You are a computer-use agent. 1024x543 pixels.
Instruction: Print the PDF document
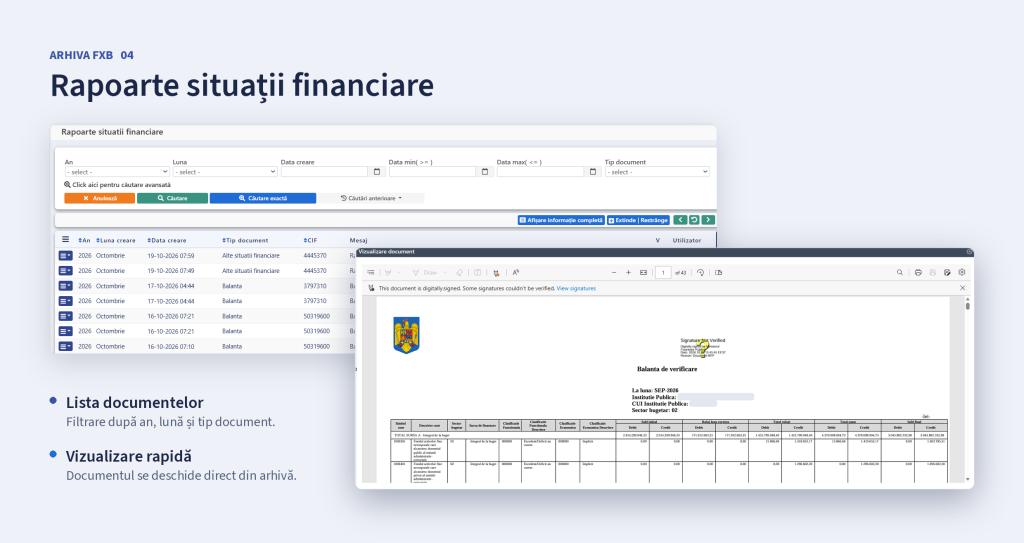tap(918, 272)
